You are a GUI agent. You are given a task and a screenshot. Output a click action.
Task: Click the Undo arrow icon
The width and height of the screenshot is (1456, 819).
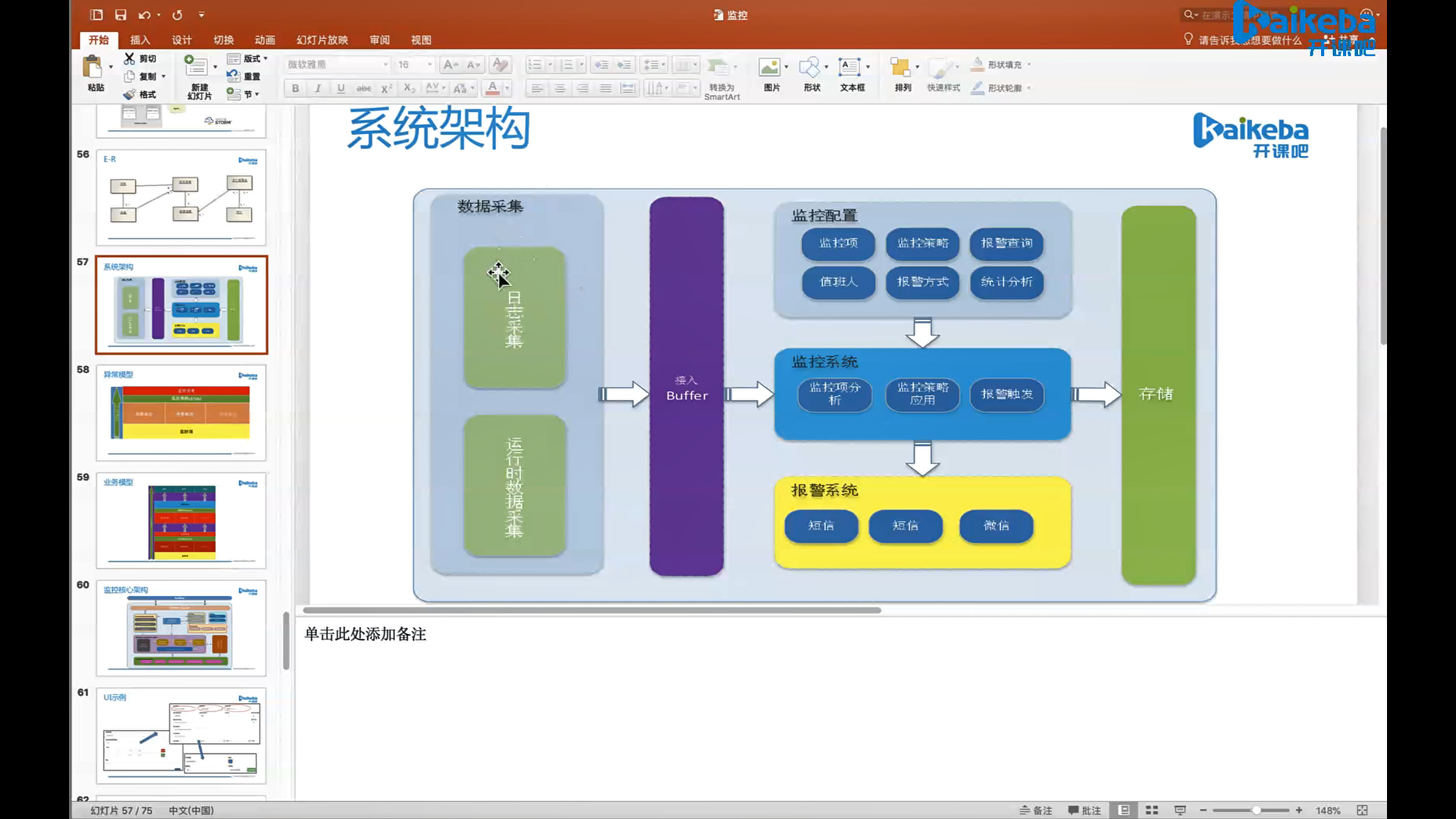point(144,14)
